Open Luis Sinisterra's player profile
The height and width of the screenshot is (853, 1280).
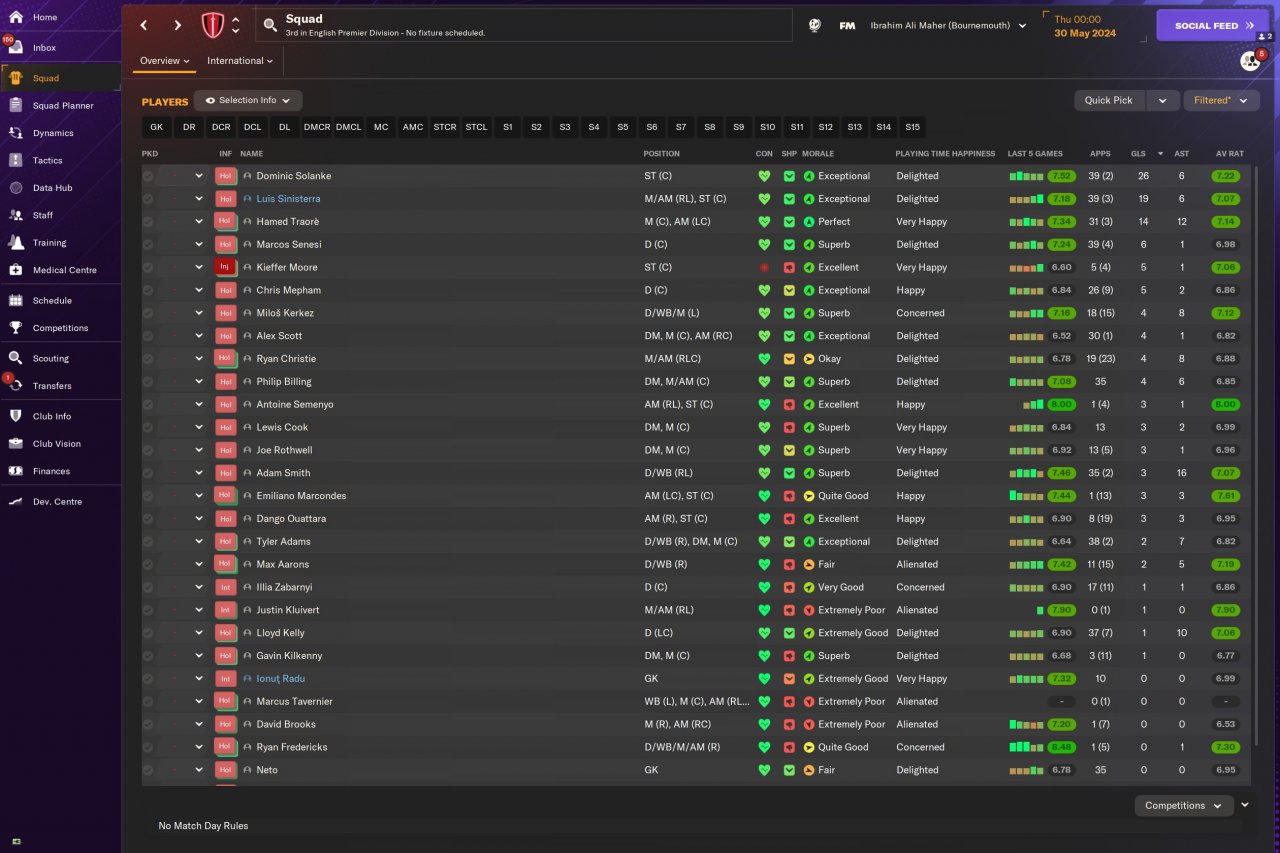tap(288, 199)
